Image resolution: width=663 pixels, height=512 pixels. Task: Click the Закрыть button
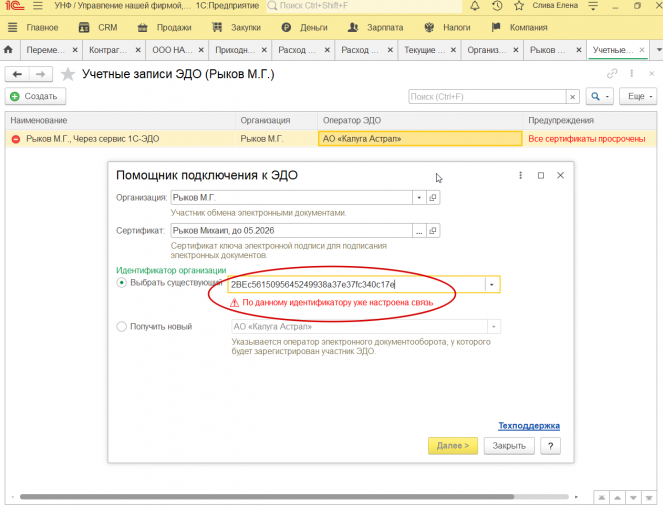(509, 446)
